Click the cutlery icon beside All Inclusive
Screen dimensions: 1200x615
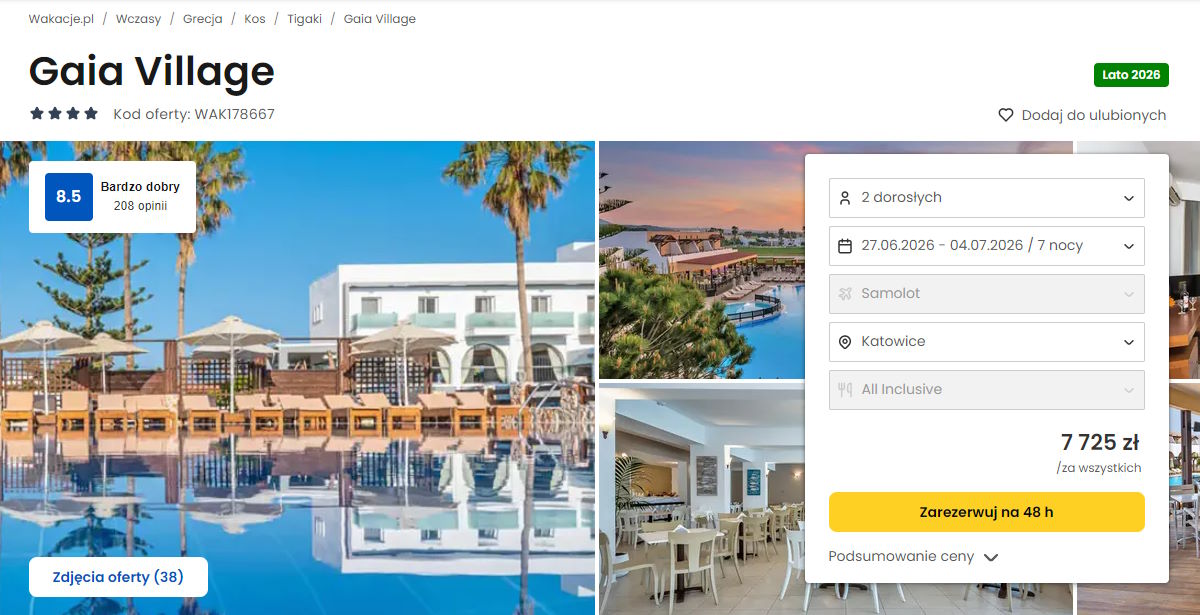(x=845, y=390)
